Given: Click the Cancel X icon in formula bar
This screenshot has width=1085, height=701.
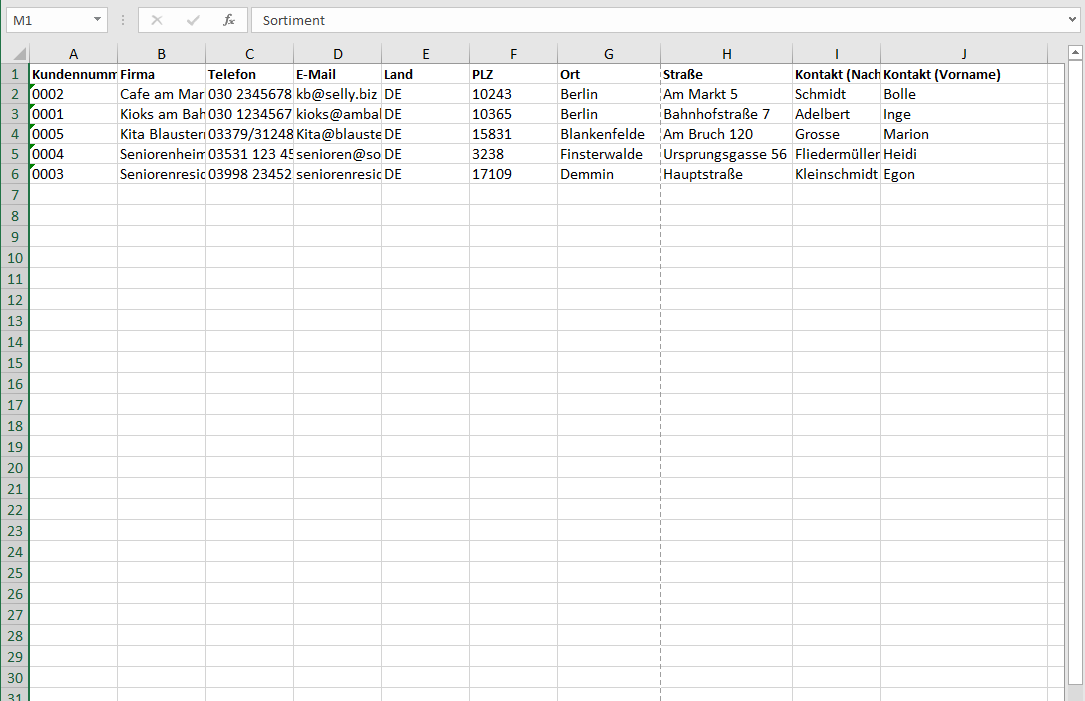Looking at the screenshot, I should (157, 20).
